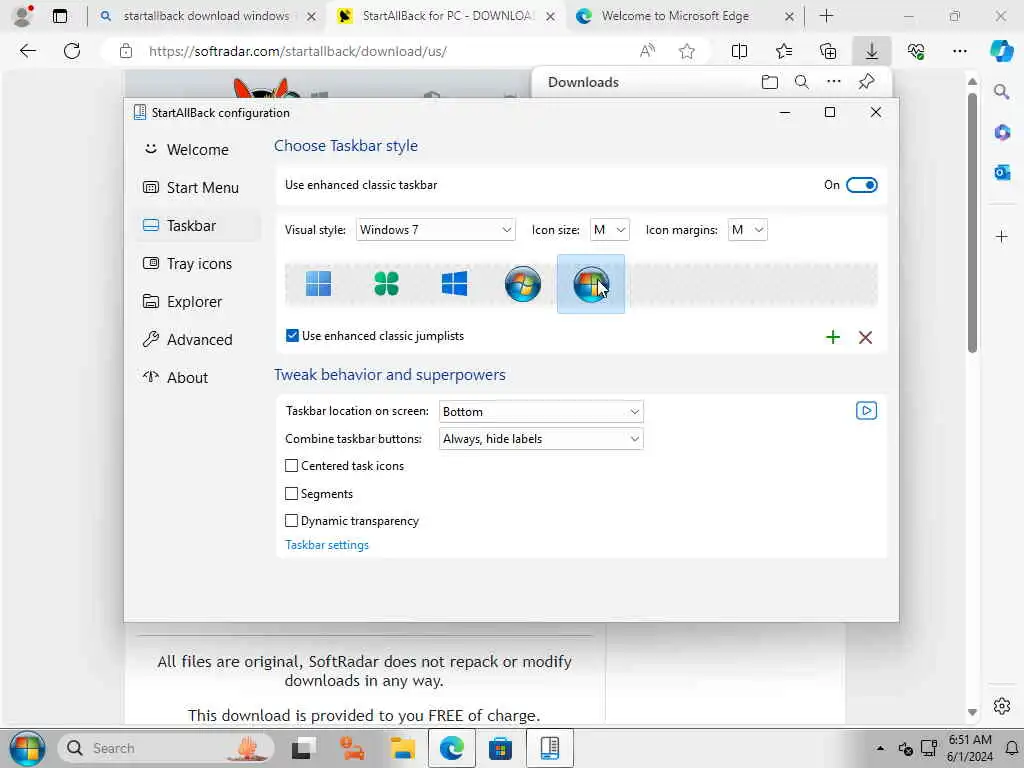Image resolution: width=1024 pixels, height=768 pixels.
Task: Open the Icon size dropdown
Action: [x=609, y=230]
